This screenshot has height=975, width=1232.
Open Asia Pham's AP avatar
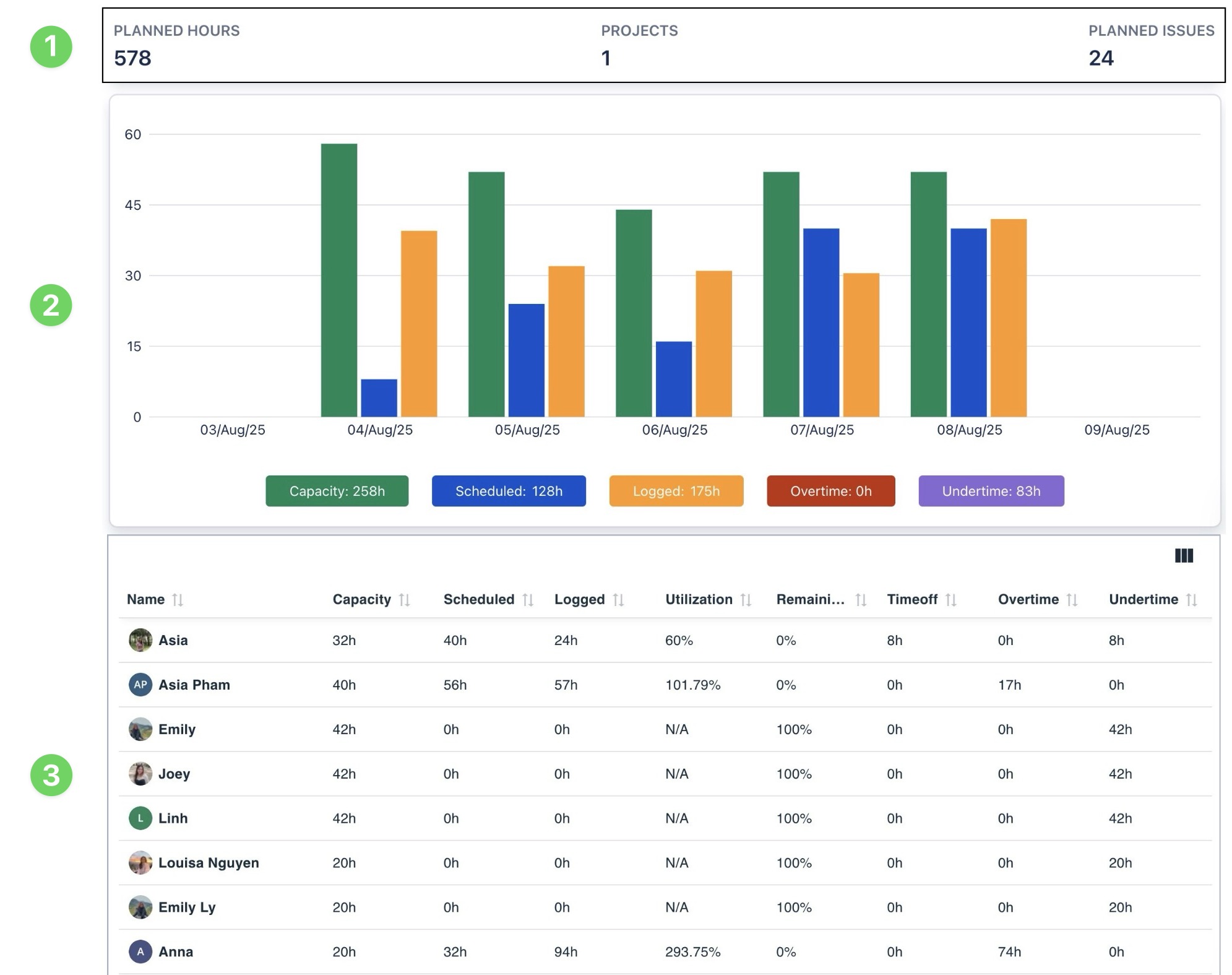pyautogui.click(x=140, y=685)
